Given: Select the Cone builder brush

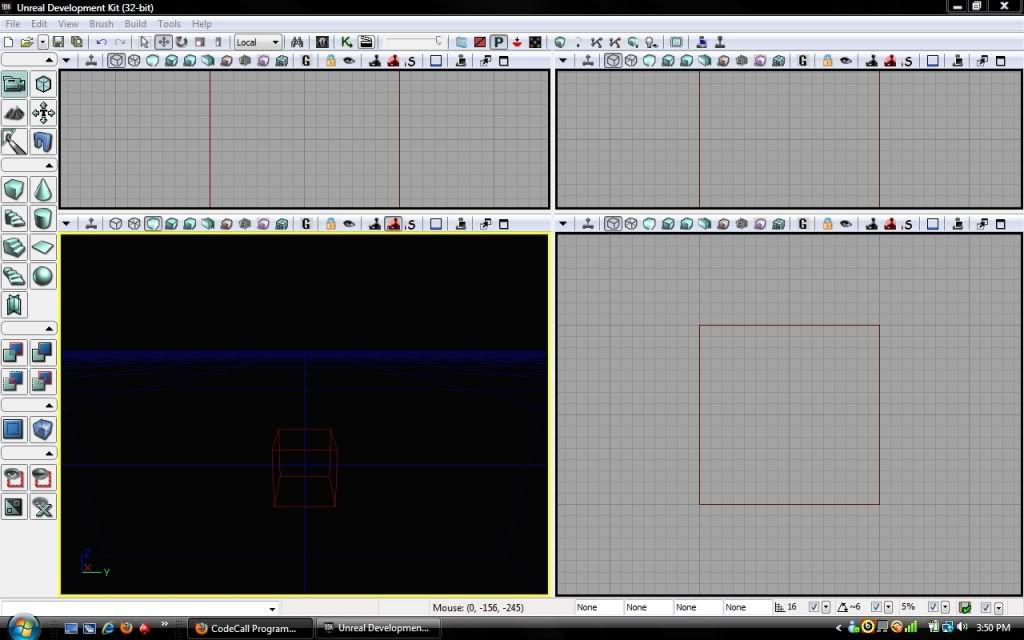Looking at the screenshot, I should point(43,189).
